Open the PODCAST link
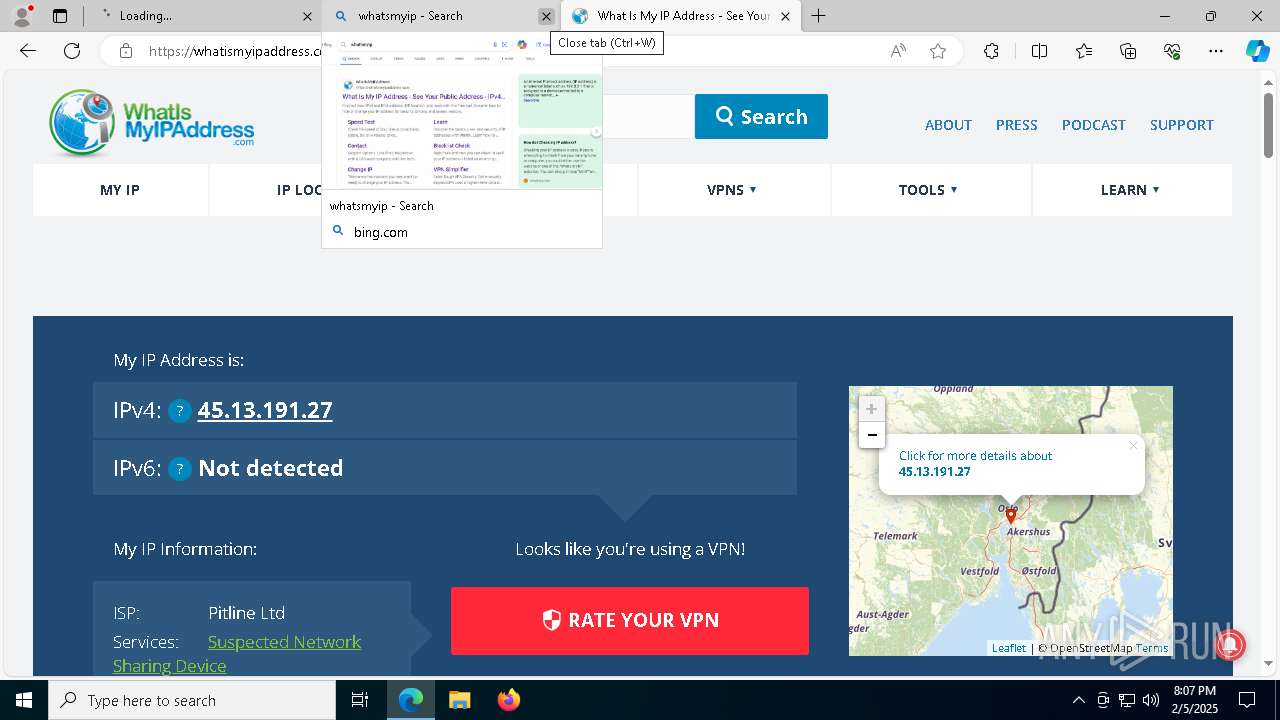The height and width of the screenshot is (720, 1280). 1094,125
